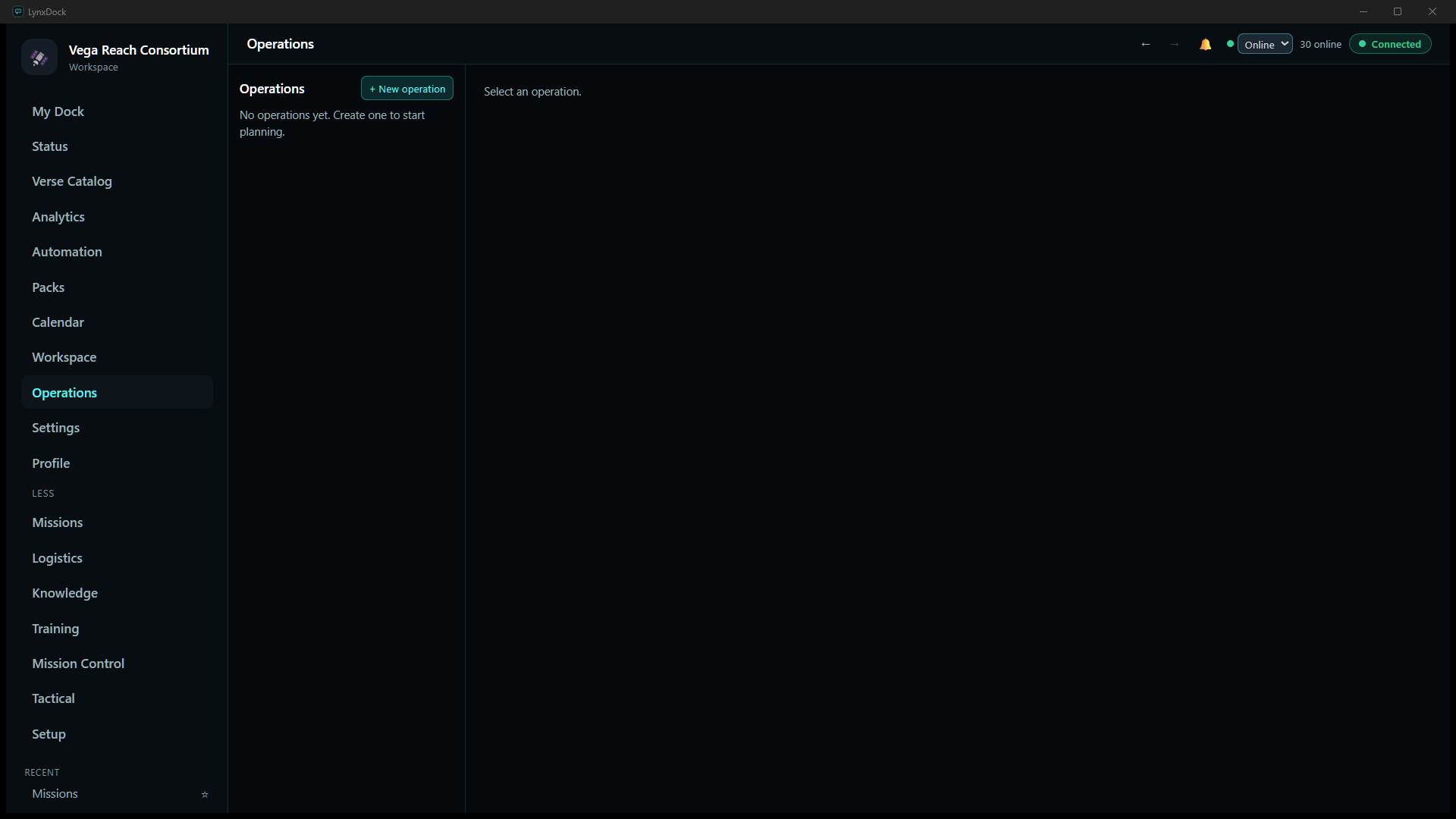Maximize the LynxDock window
The width and height of the screenshot is (1456, 819).
pos(1398,11)
